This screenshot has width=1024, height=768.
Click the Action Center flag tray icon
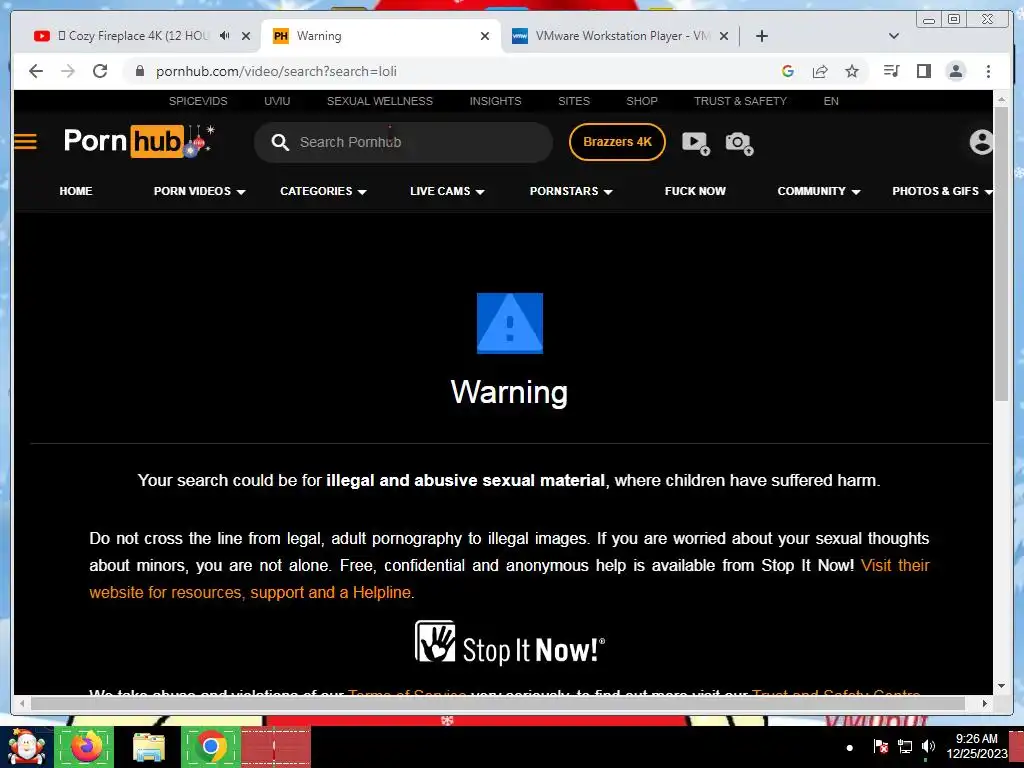point(880,746)
